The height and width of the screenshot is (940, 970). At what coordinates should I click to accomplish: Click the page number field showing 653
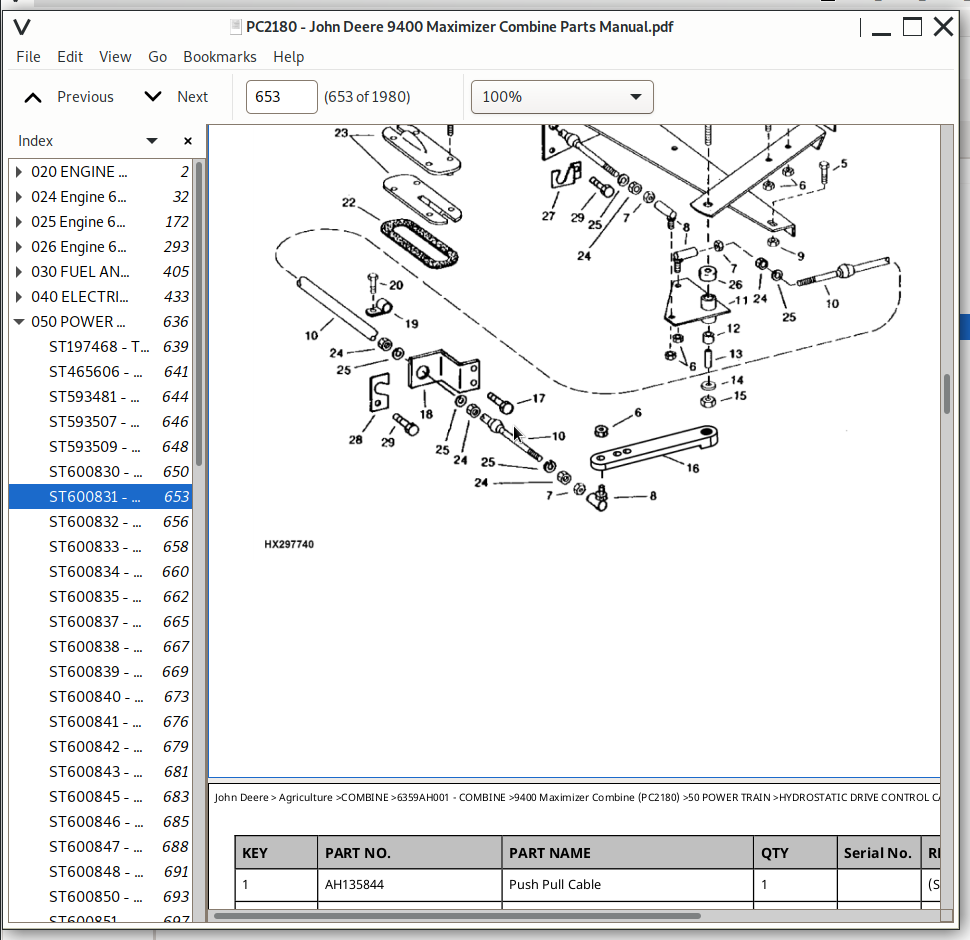point(281,97)
